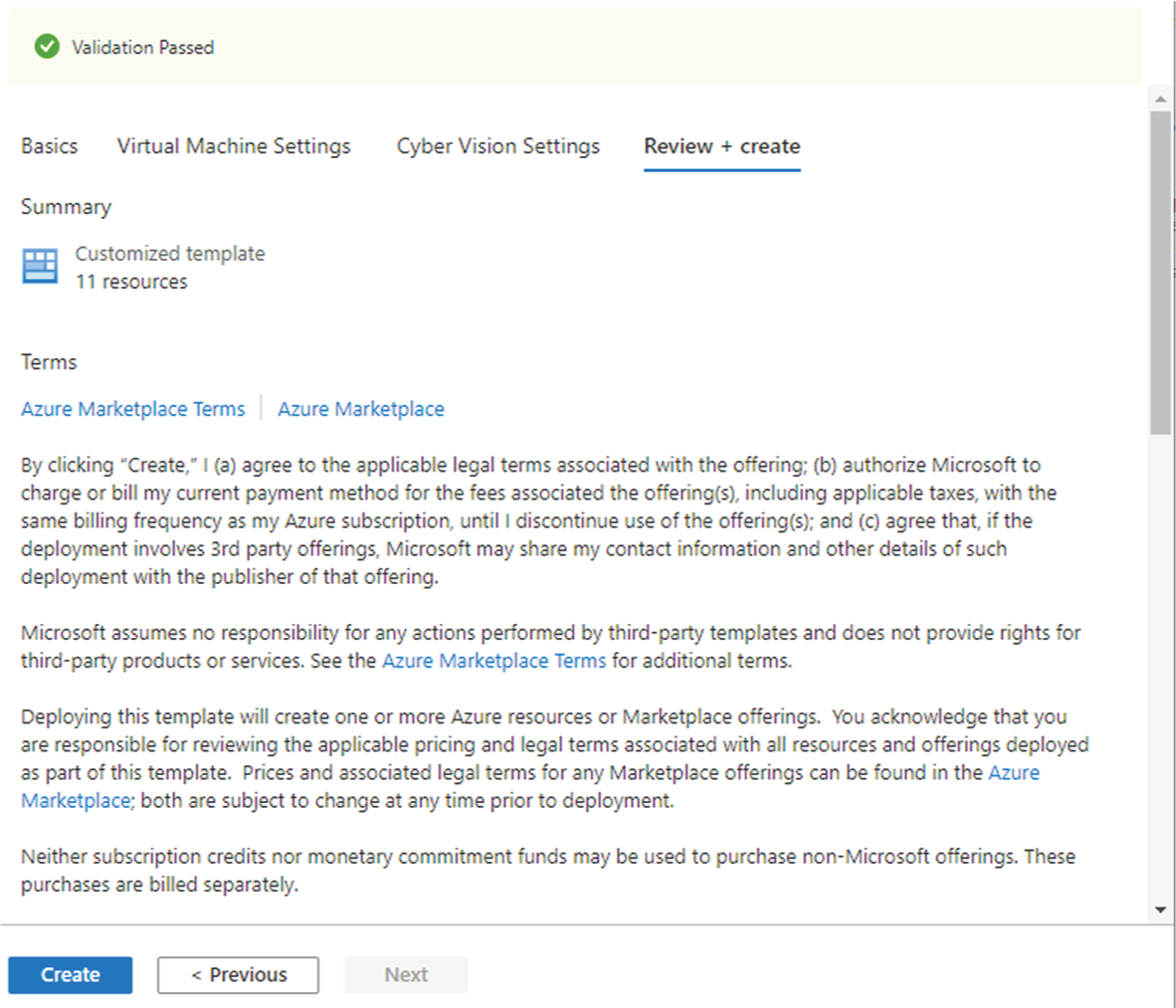
Task: Click the Validation Passed message text
Action: [x=142, y=47]
